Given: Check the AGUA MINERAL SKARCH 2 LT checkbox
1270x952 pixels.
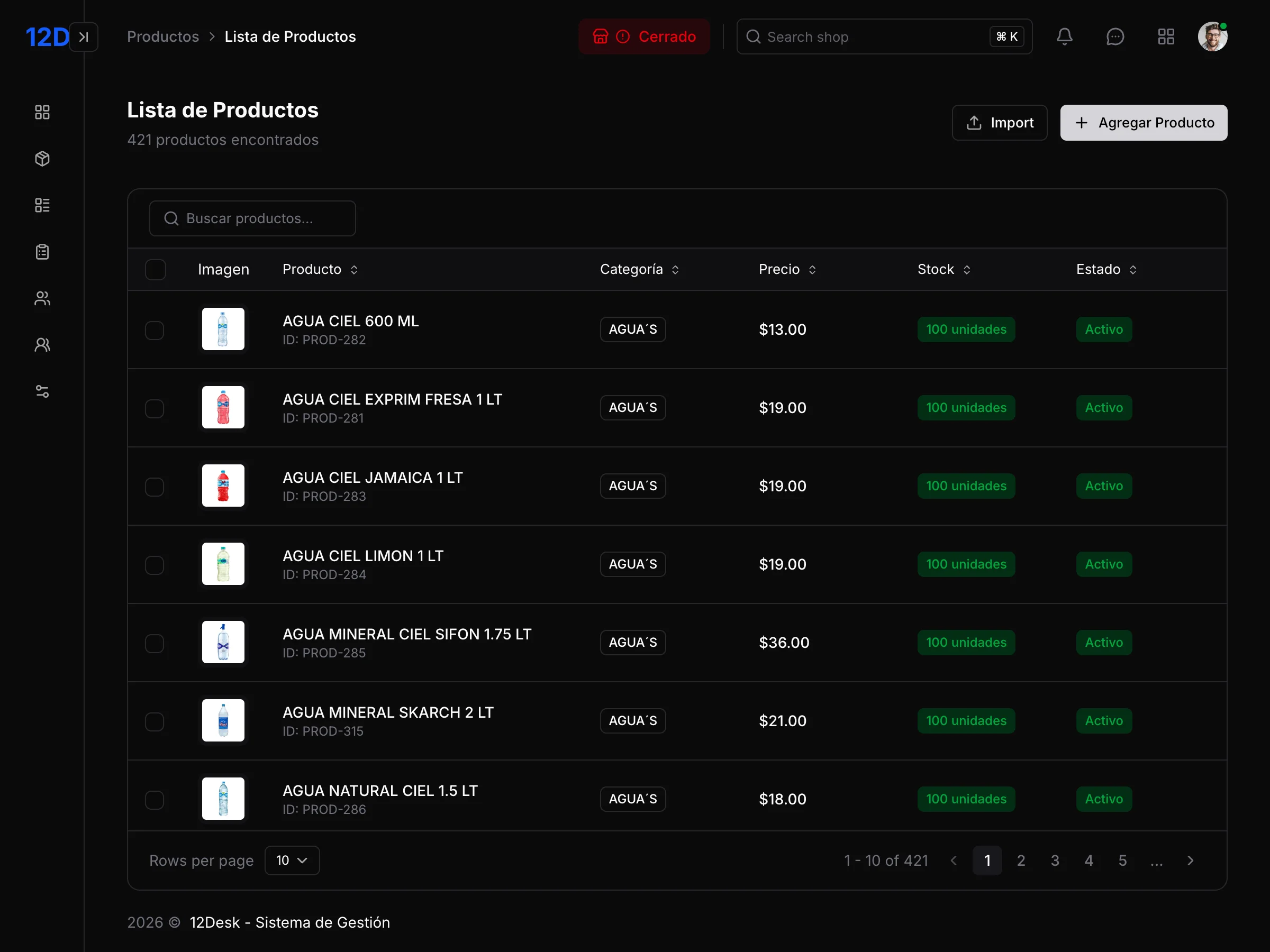Looking at the screenshot, I should [x=155, y=721].
